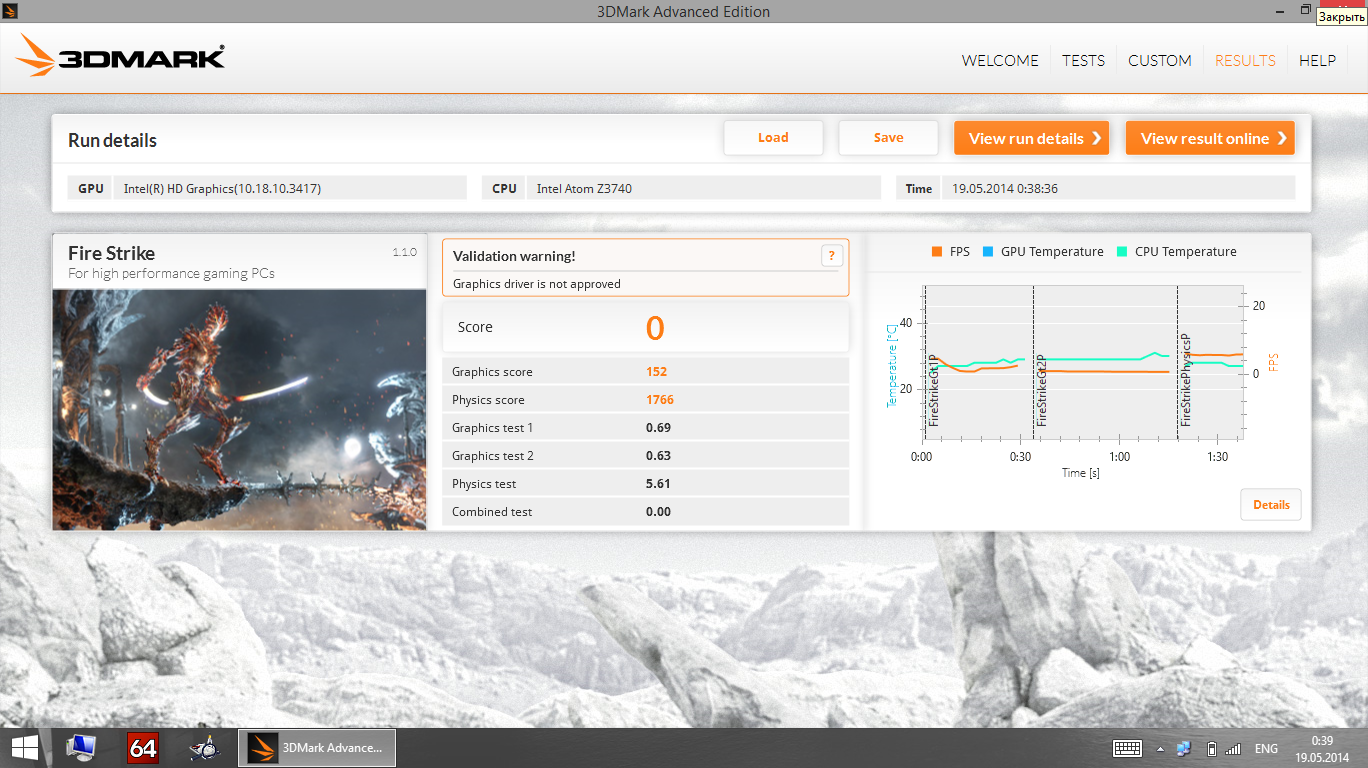Click the Graphics score value 152

[657, 372]
